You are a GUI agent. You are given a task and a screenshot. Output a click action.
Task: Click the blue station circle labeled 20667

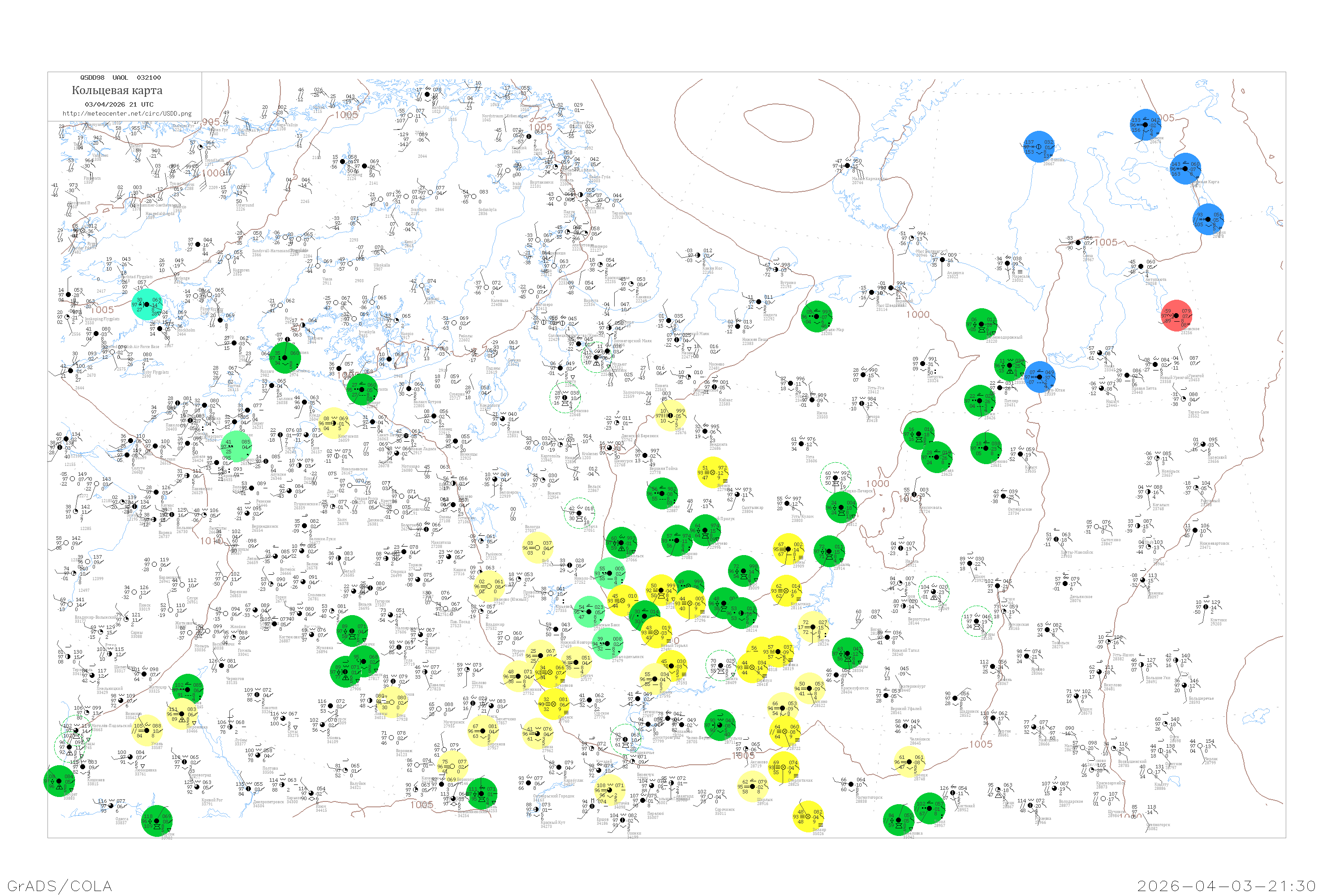[x=1038, y=147]
